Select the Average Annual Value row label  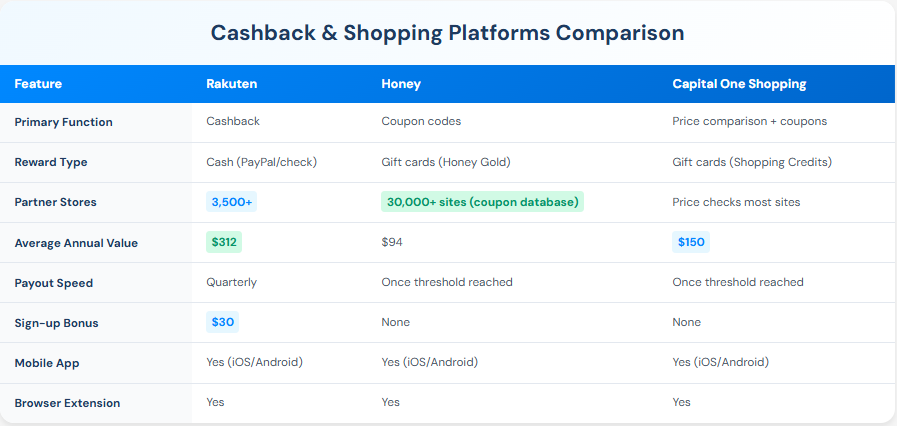[x=76, y=242]
